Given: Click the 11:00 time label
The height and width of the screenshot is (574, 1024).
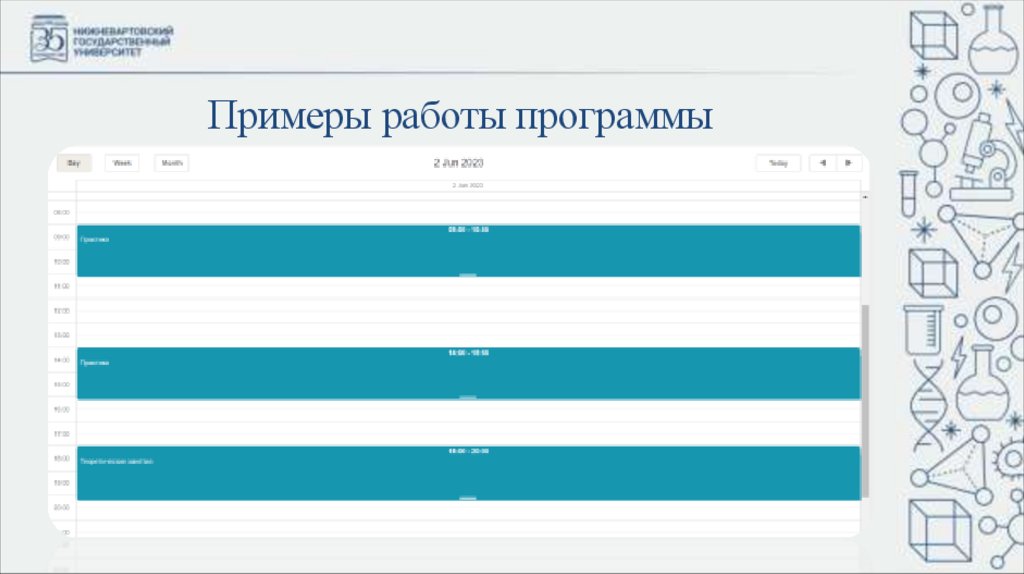Looking at the screenshot, I should point(61,287).
